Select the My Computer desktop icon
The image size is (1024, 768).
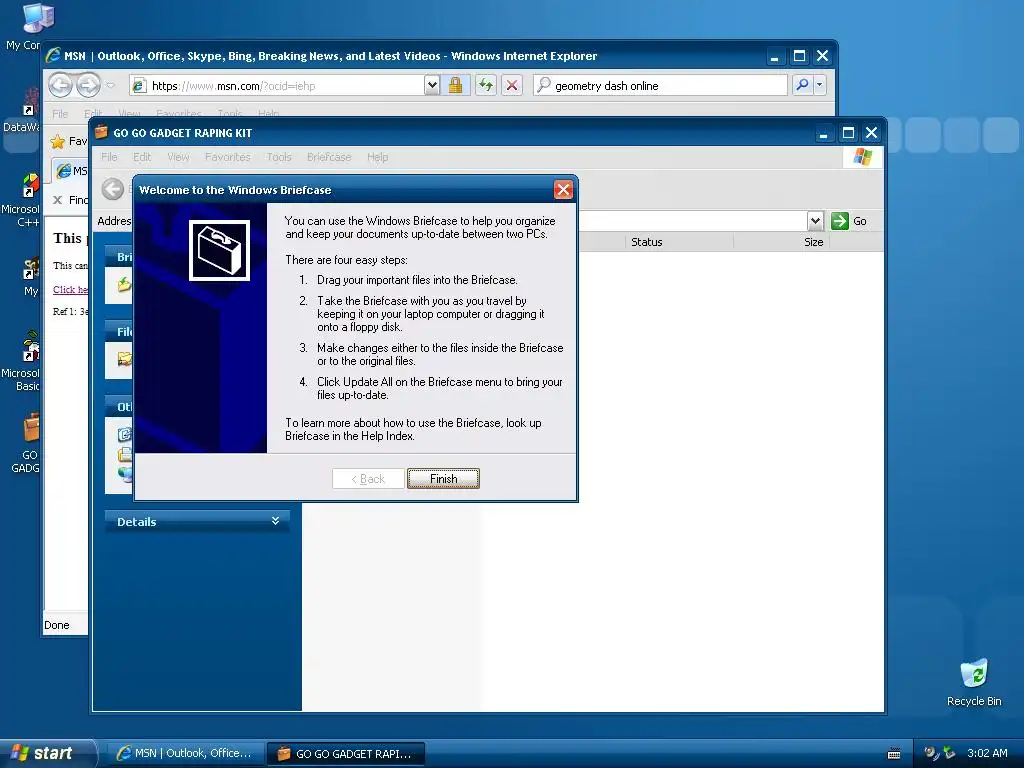[x=24, y=26]
